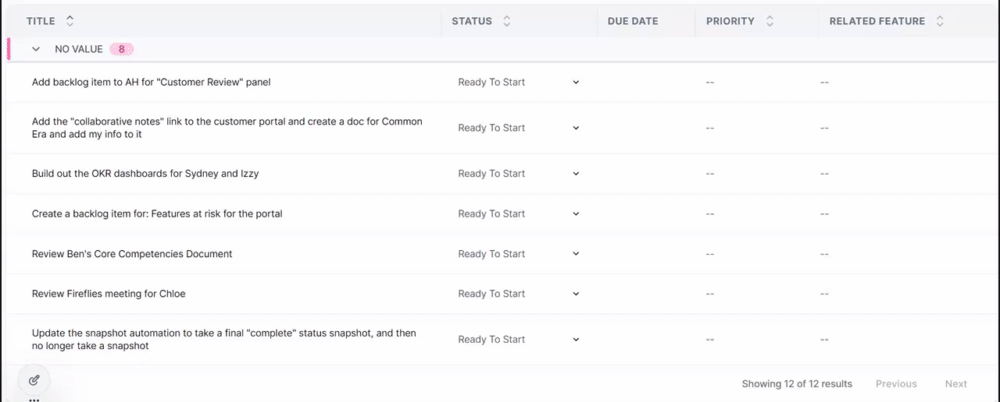Click priority cell for Review Ben's Core Competencies
This screenshot has width=1000, height=402.
click(710, 254)
